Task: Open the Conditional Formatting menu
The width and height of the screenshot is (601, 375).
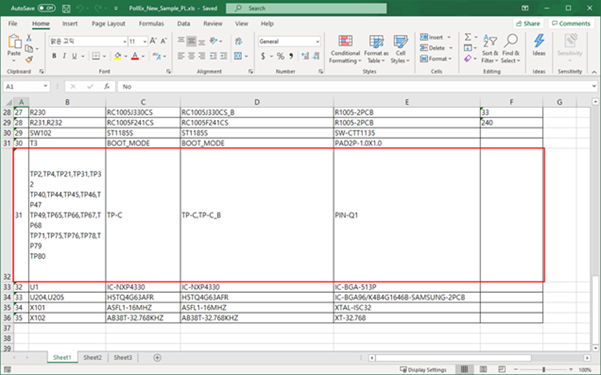Action: point(345,49)
